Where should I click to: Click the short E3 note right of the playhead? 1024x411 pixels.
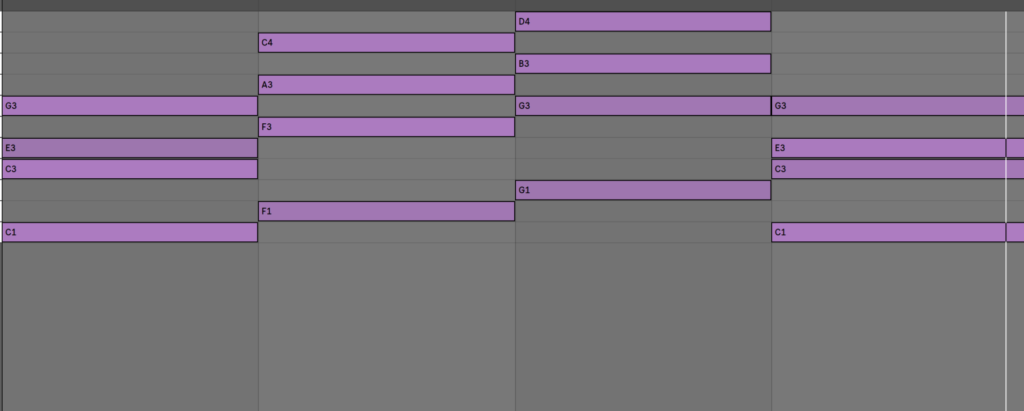coord(1015,148)
